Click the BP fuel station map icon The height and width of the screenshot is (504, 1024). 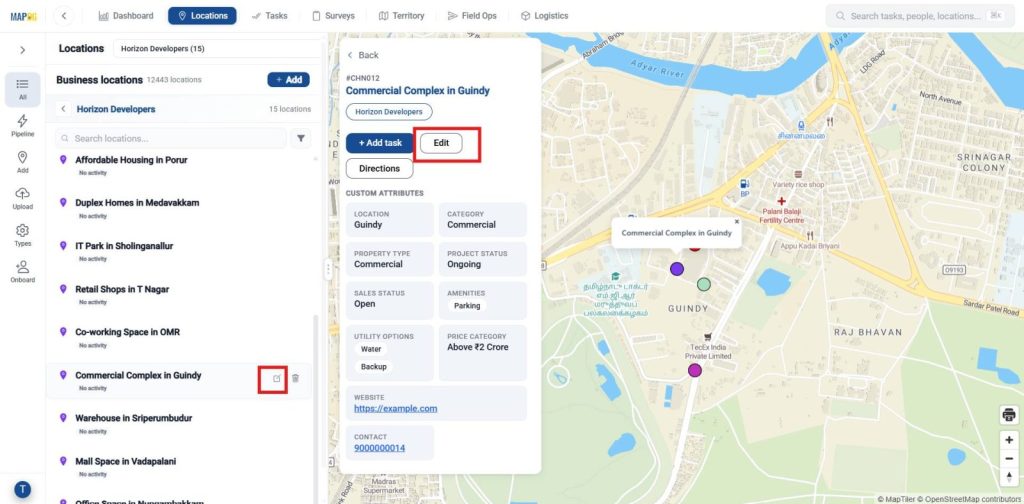point(745,185)
